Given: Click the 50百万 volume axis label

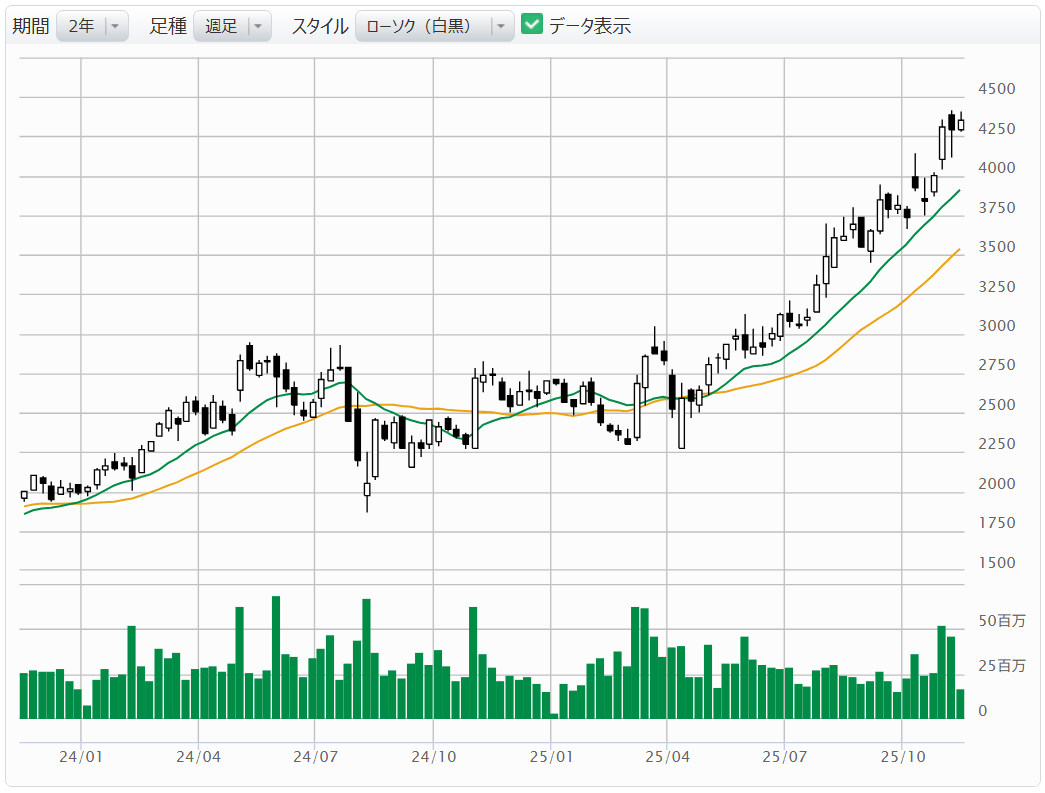Looking at the screenshot, I should (1001, 621).
